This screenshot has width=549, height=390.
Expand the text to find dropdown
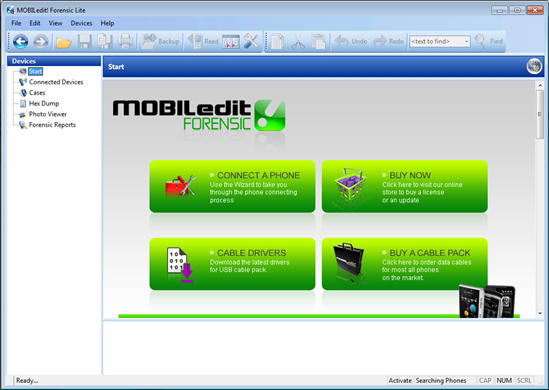click(466, 42)
